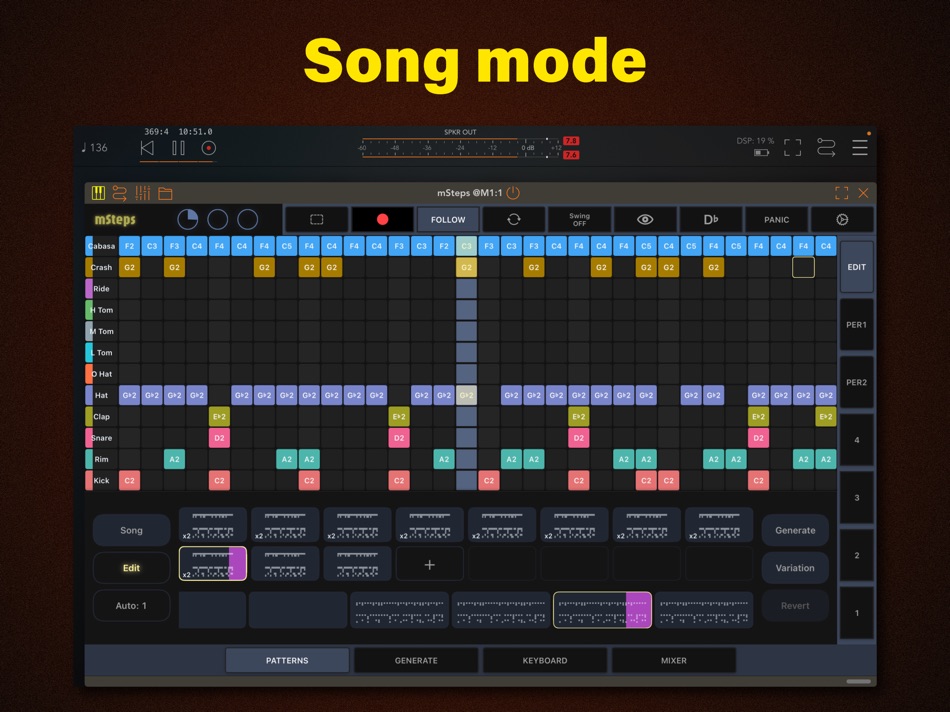Screen dimensions: 950x712
Task: Select the Kick track label
Action: pos(101,481)
